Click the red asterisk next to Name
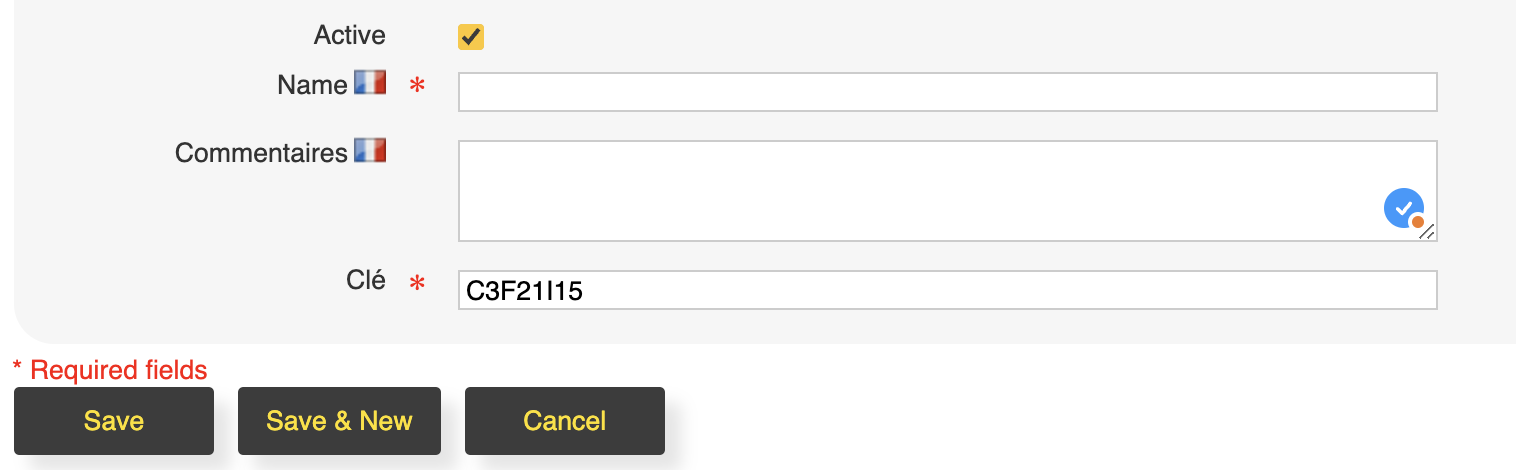This screenshot has height=470, width=1516. tap(417, 88)
